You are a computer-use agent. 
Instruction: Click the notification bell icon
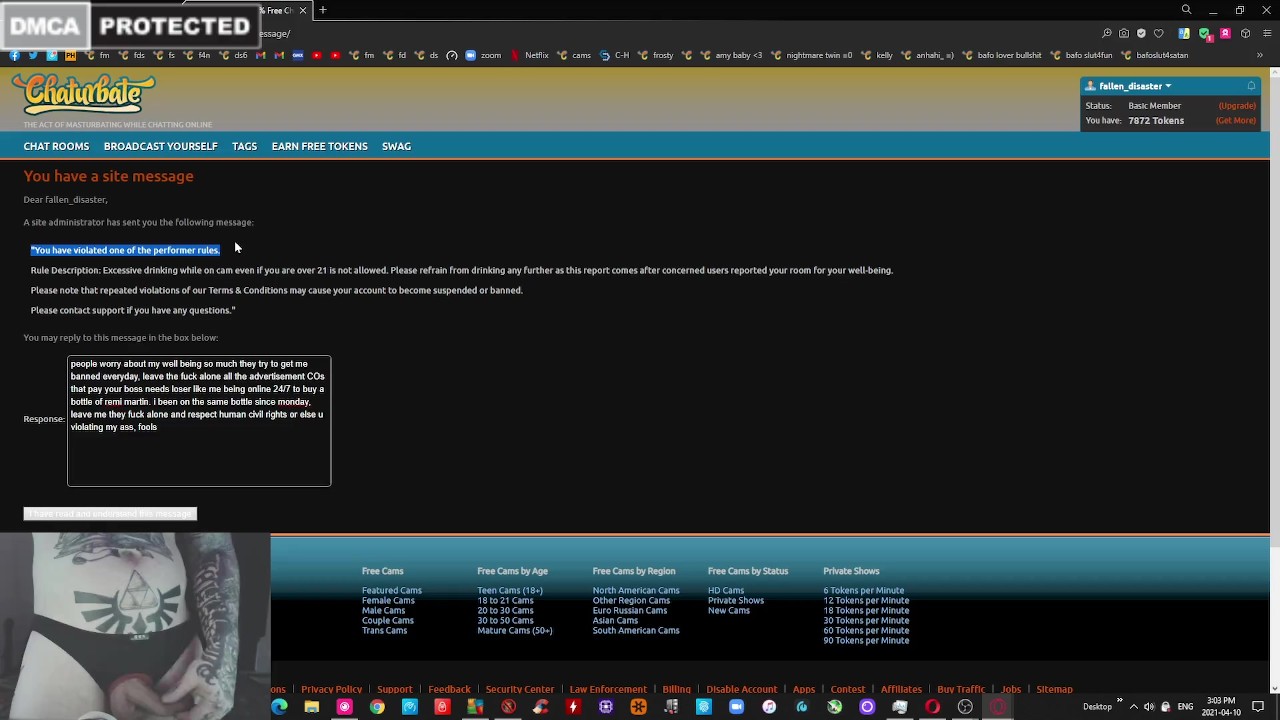tap(1251, 86)
